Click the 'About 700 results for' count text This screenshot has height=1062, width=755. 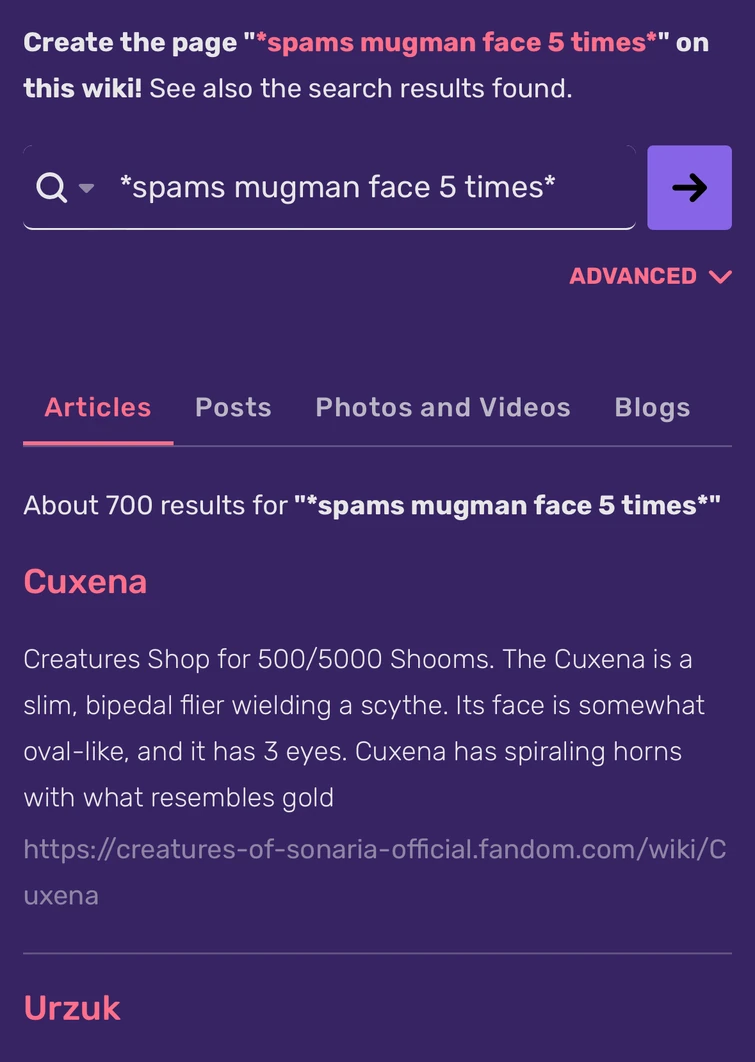155,506
